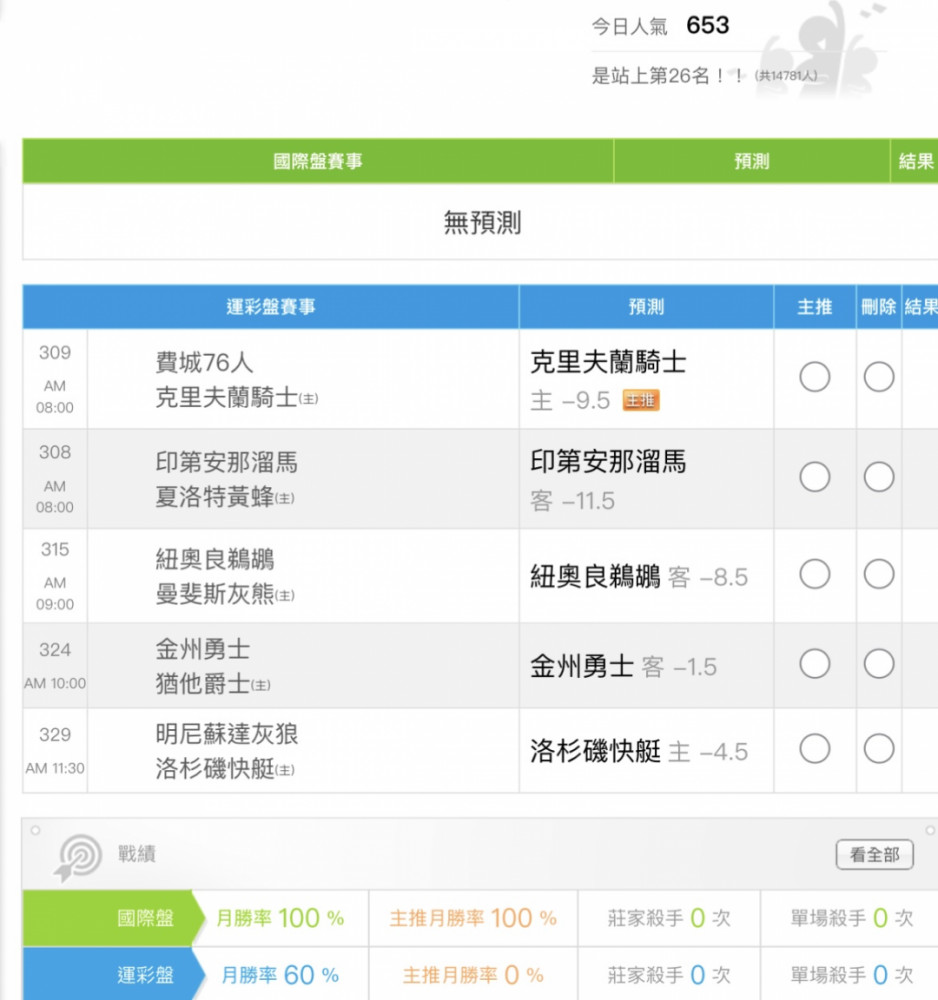
Task: Click team 夏洛特黃蜂
Action: click(224, 497)
